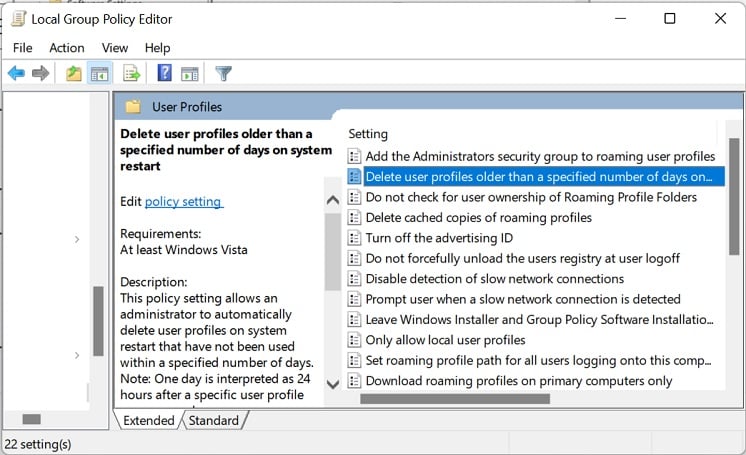Switch to the Standard tab

pos(214,420)
